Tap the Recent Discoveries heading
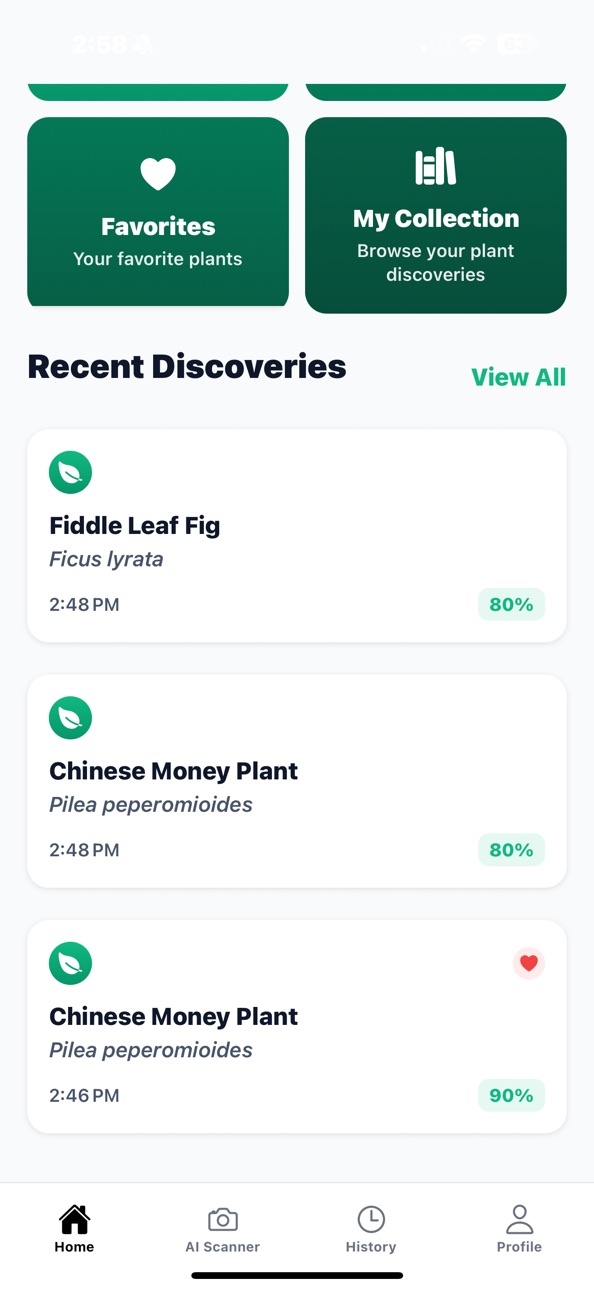 click(187, 367)
